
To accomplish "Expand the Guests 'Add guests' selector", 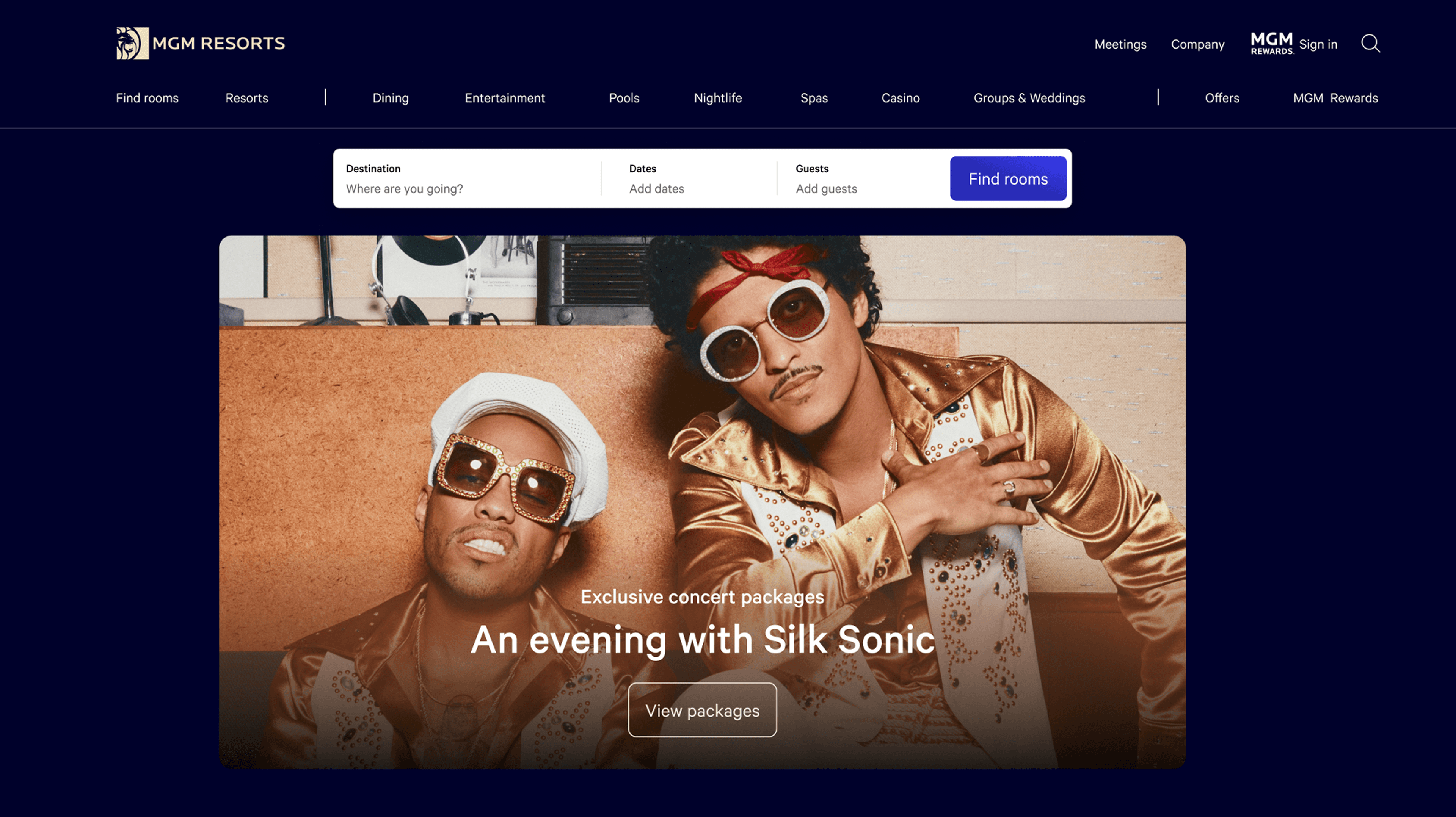I will (863, 178).
